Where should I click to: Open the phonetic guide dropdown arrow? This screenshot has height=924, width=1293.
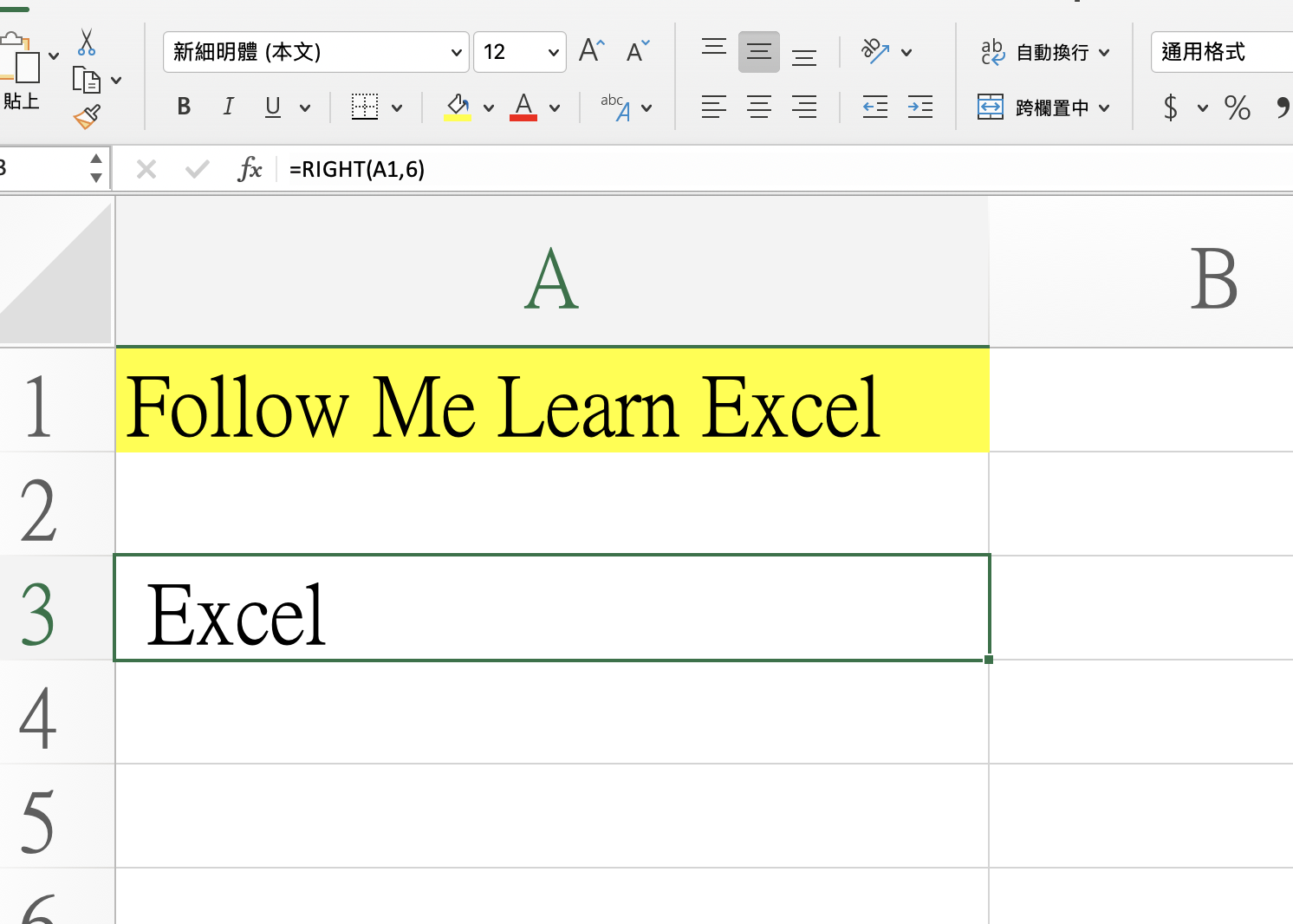[646, 108]
